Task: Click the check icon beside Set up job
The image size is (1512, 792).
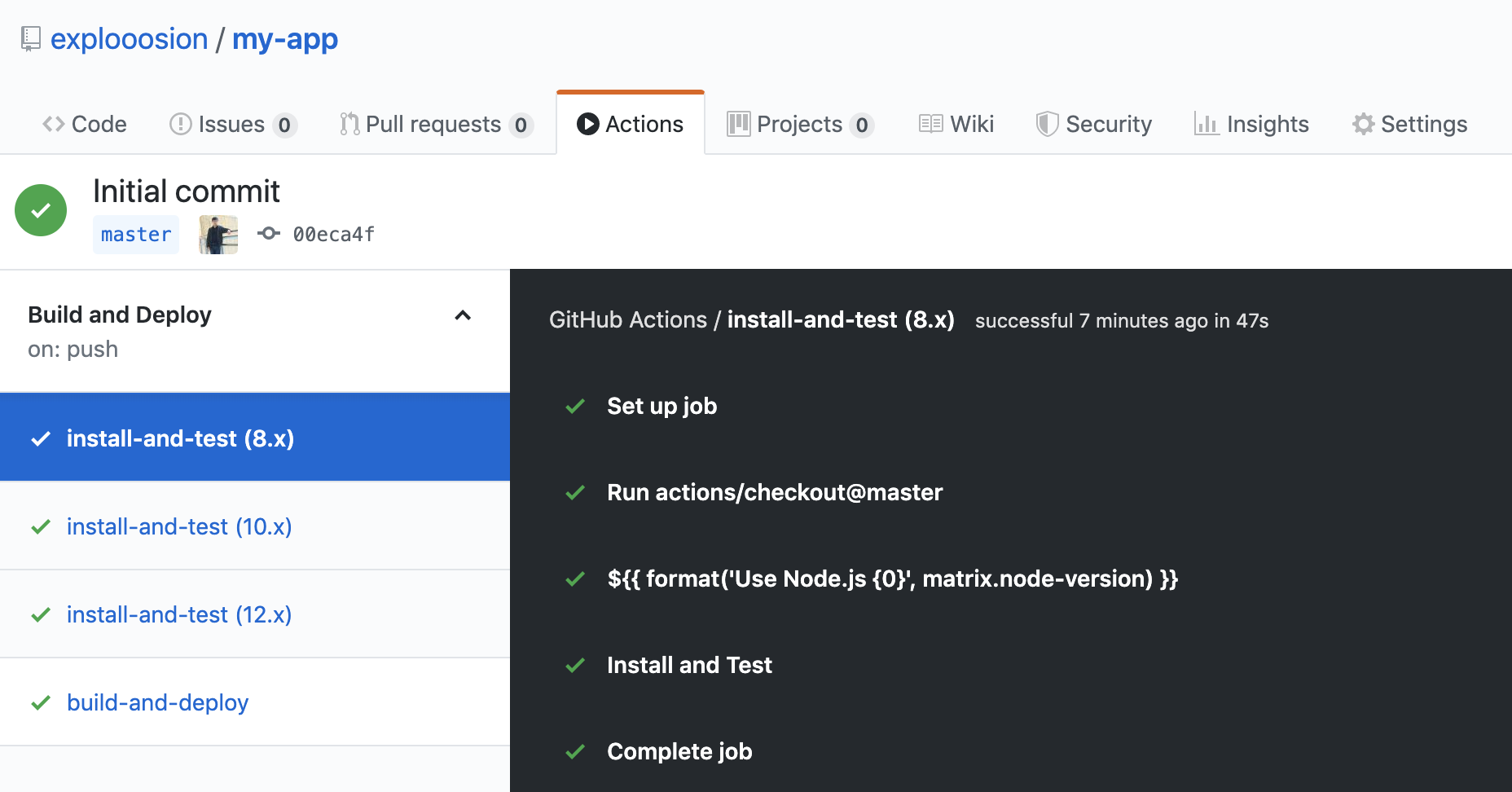Action: 575,407
